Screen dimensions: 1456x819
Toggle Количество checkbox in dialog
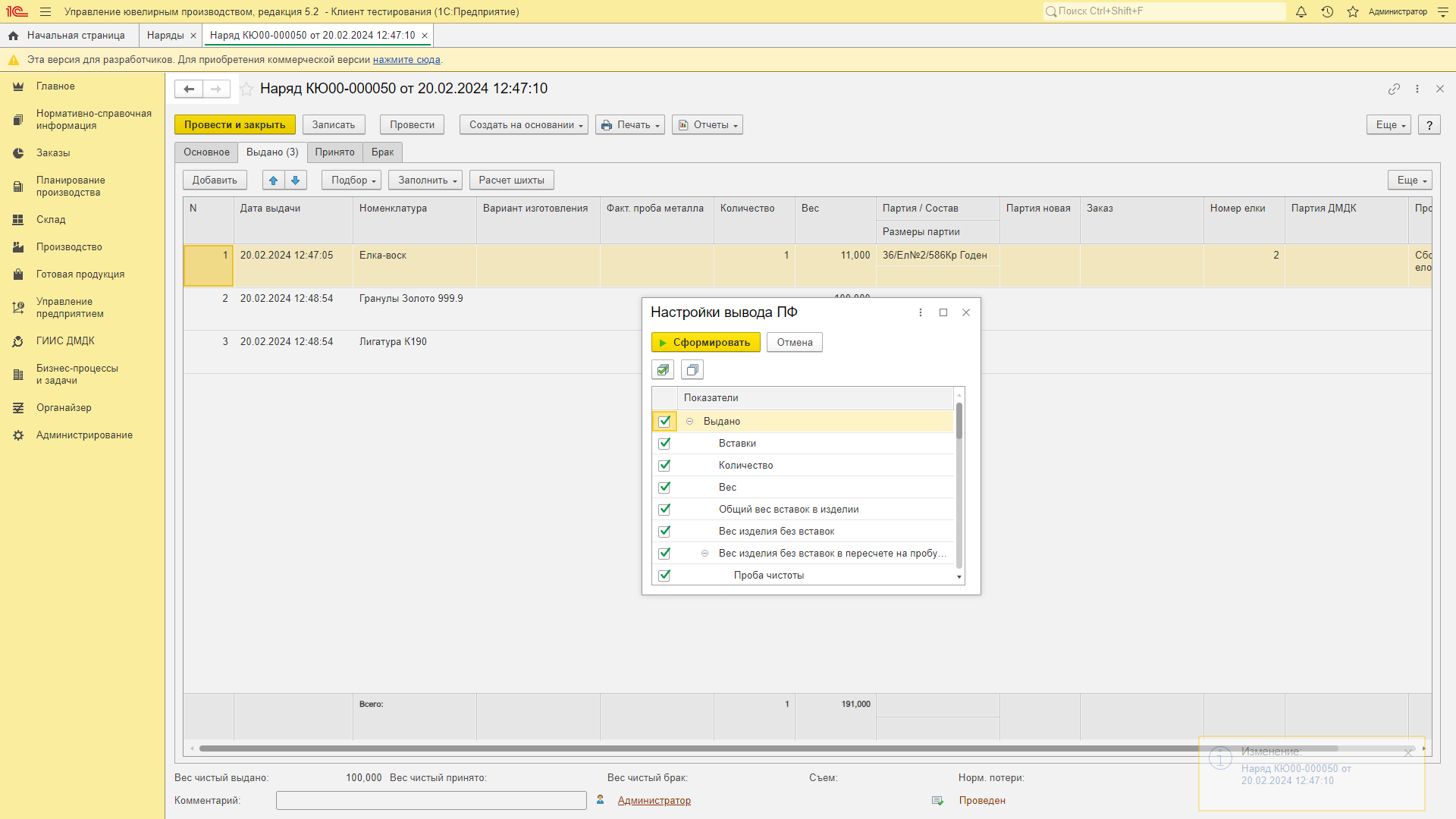(664, 465)
